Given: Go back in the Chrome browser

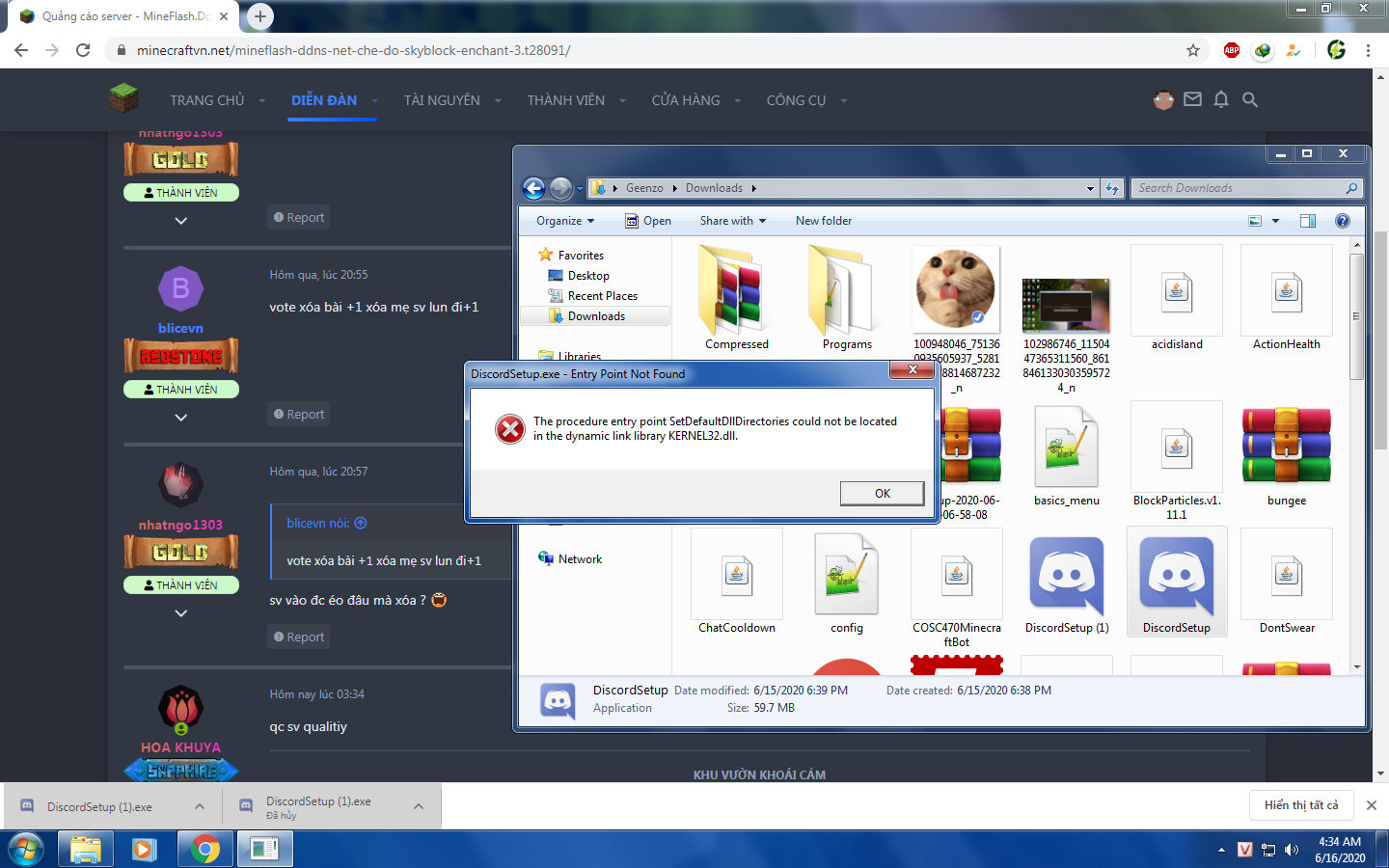Looking at the screenshot, I should point(21,50).
